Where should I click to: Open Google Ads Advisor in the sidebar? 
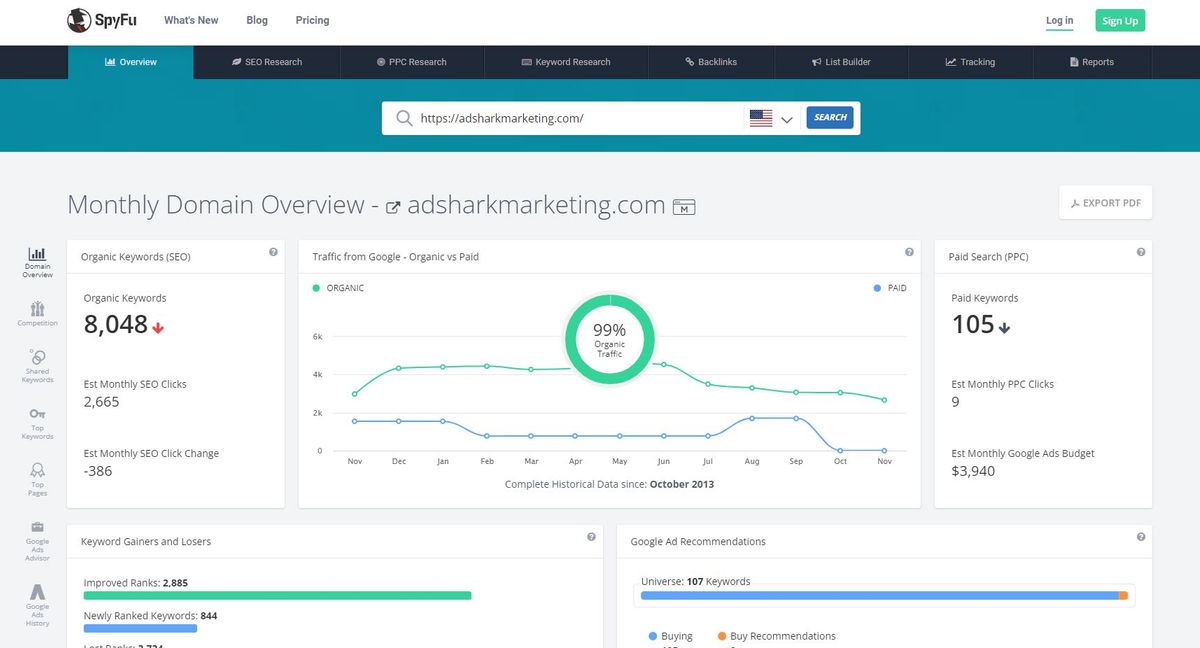[37, 539]
